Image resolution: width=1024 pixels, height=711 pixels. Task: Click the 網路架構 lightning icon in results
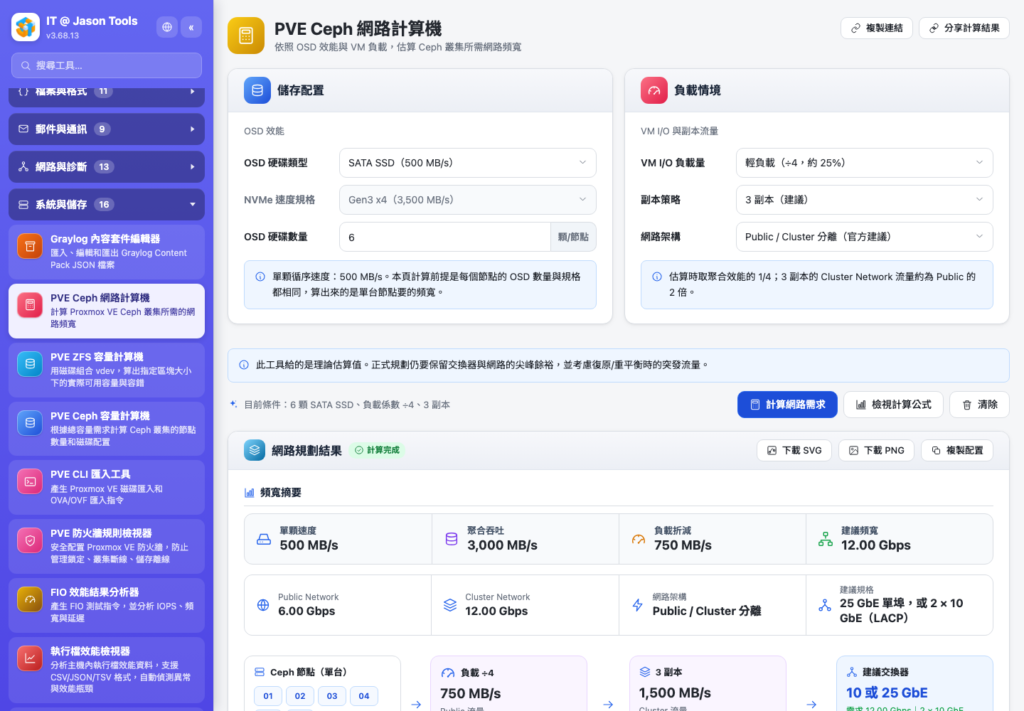pos(637,605)
